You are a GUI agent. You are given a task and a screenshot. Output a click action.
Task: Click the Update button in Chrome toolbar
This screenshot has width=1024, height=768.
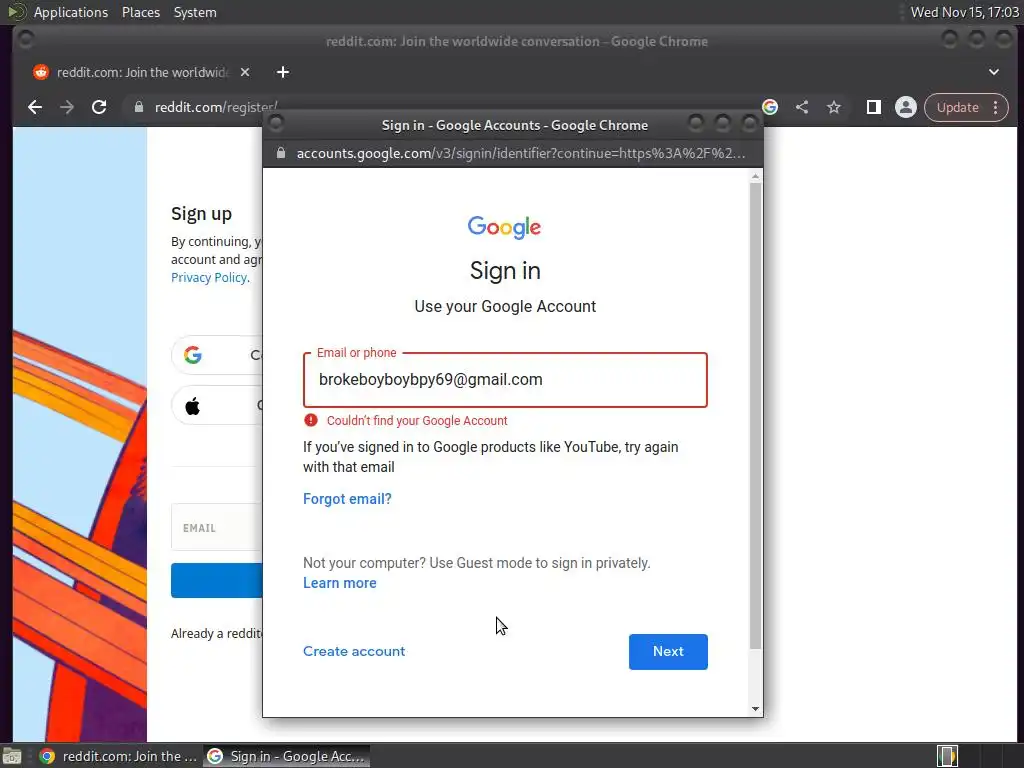pyautogui.click(x=957, y=107)
